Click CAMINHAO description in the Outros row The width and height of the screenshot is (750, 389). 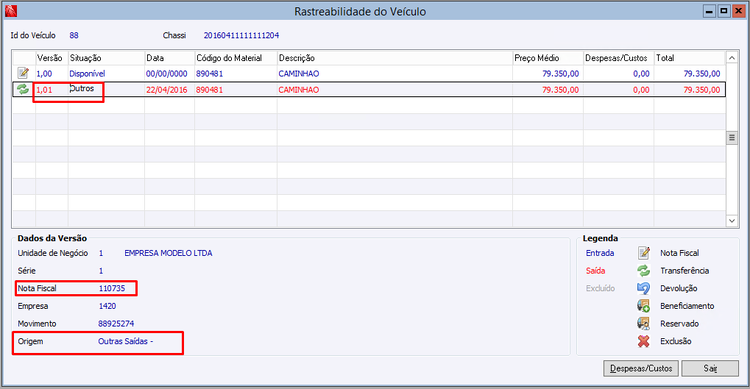(x=395, y=89)
